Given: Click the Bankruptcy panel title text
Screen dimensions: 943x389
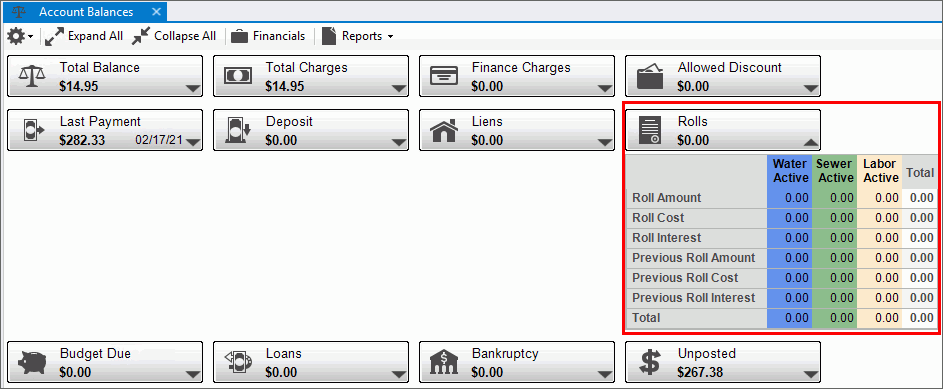Looking at the screenshot, I should coord(505,354).
